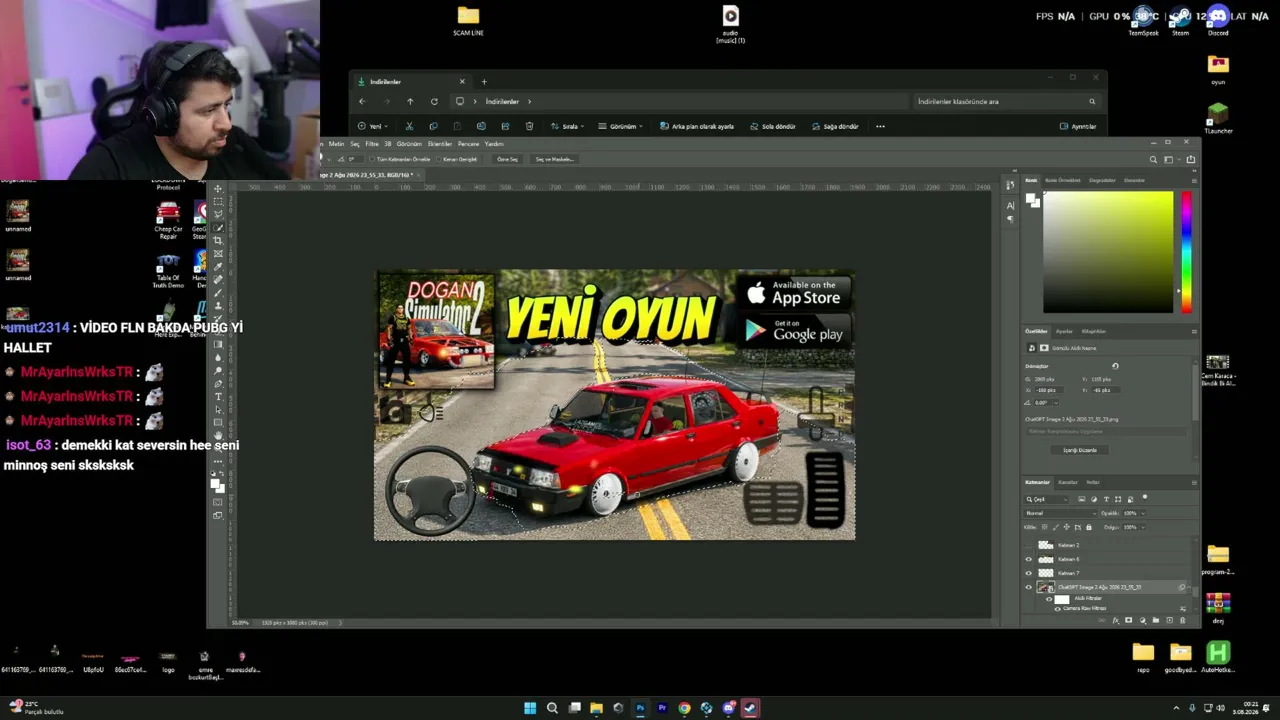Screen dimensions: 1280x720
Task: Create a new layer in Layers panel
Action: click(x=1168, y=621)
